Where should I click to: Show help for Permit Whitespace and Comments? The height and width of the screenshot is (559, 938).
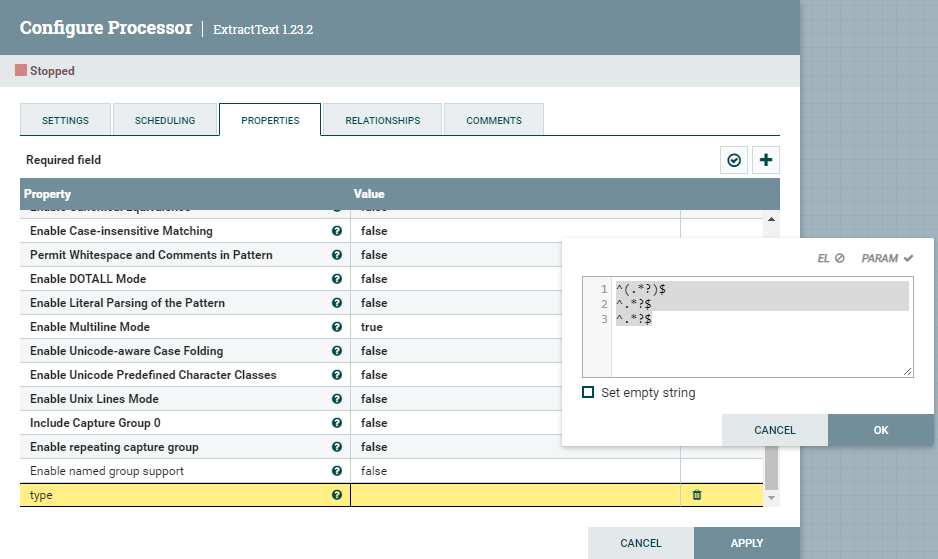337,255
